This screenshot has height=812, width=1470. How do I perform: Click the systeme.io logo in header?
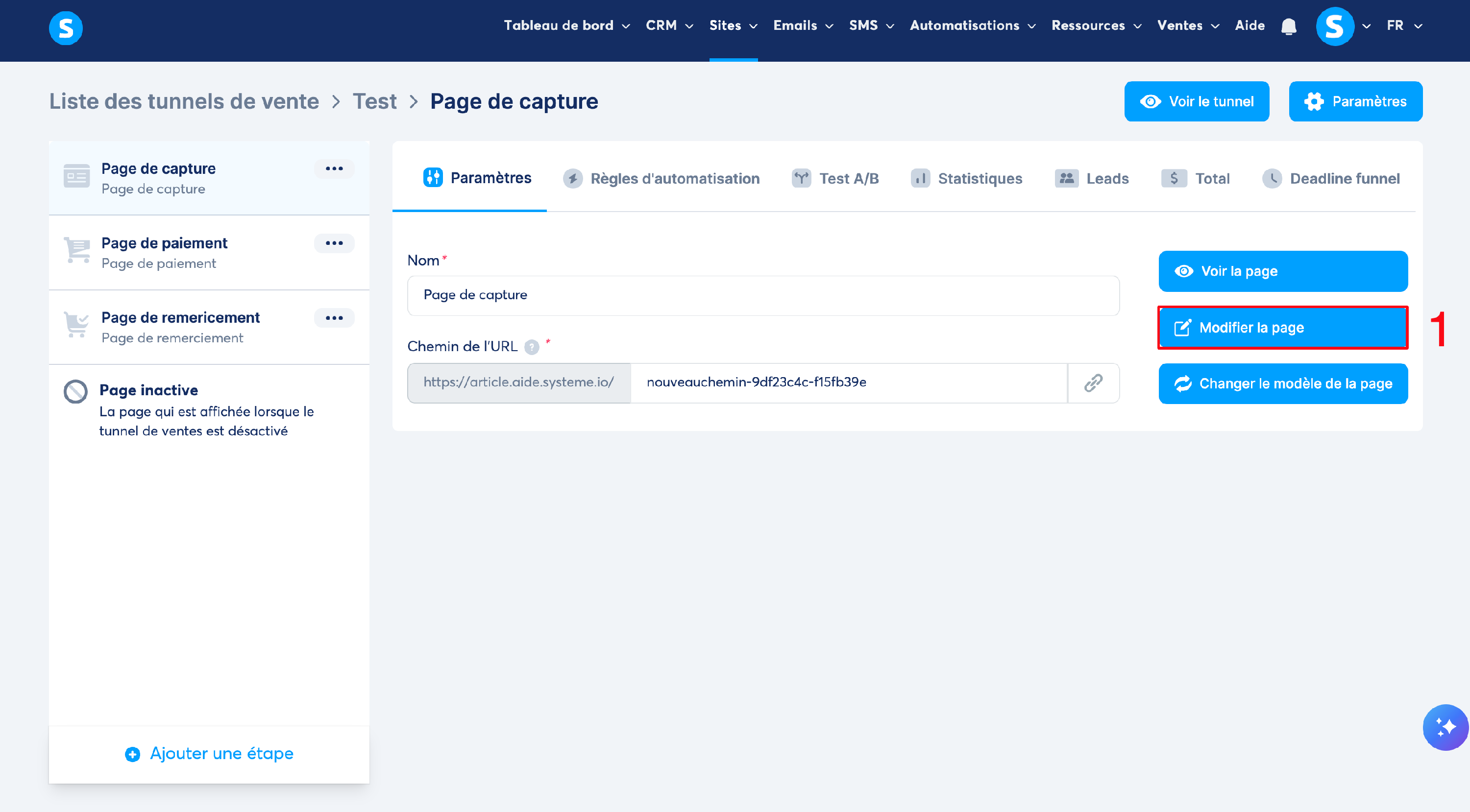66,27
